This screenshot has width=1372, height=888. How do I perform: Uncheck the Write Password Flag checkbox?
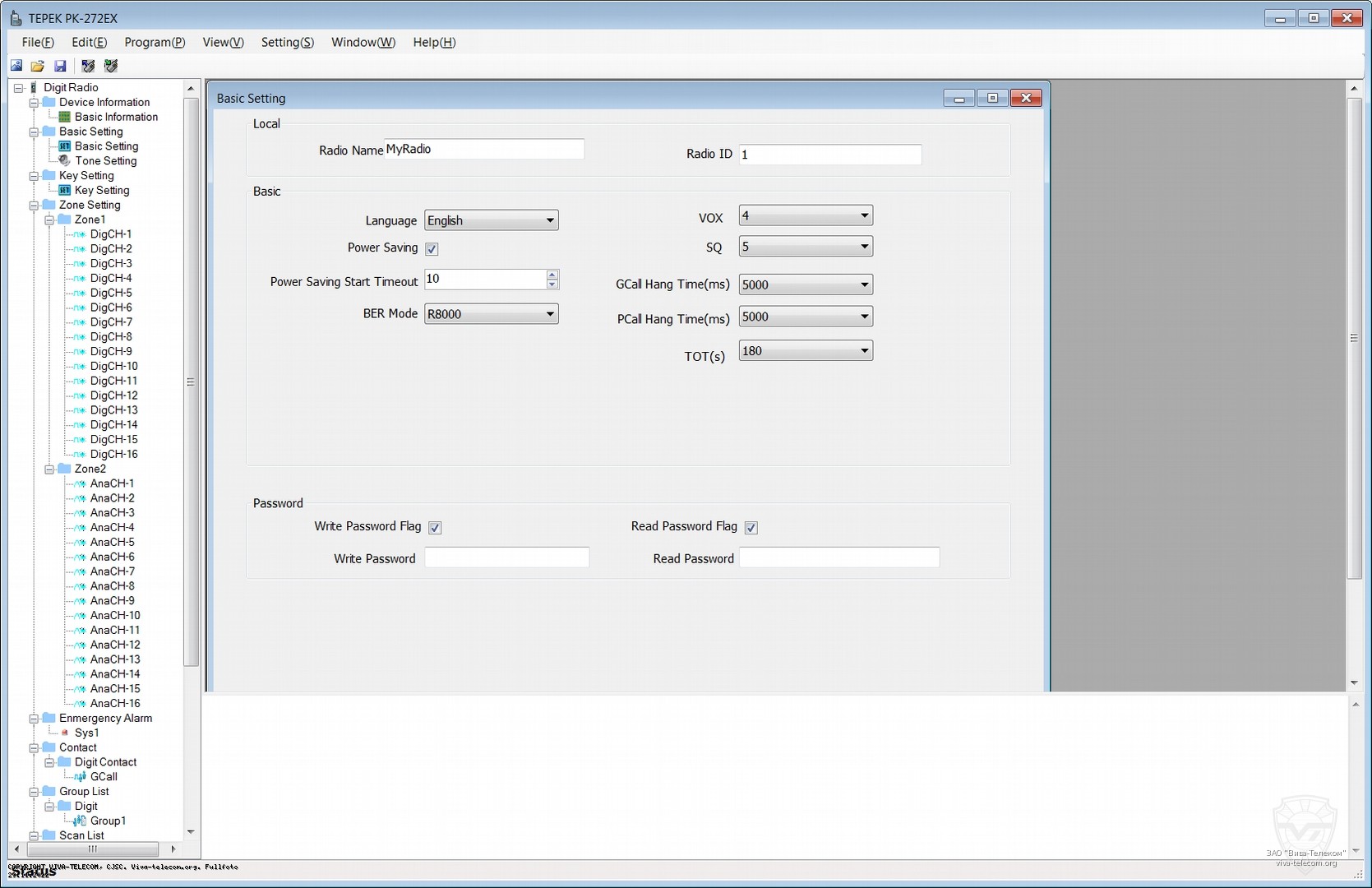(435, 528)
